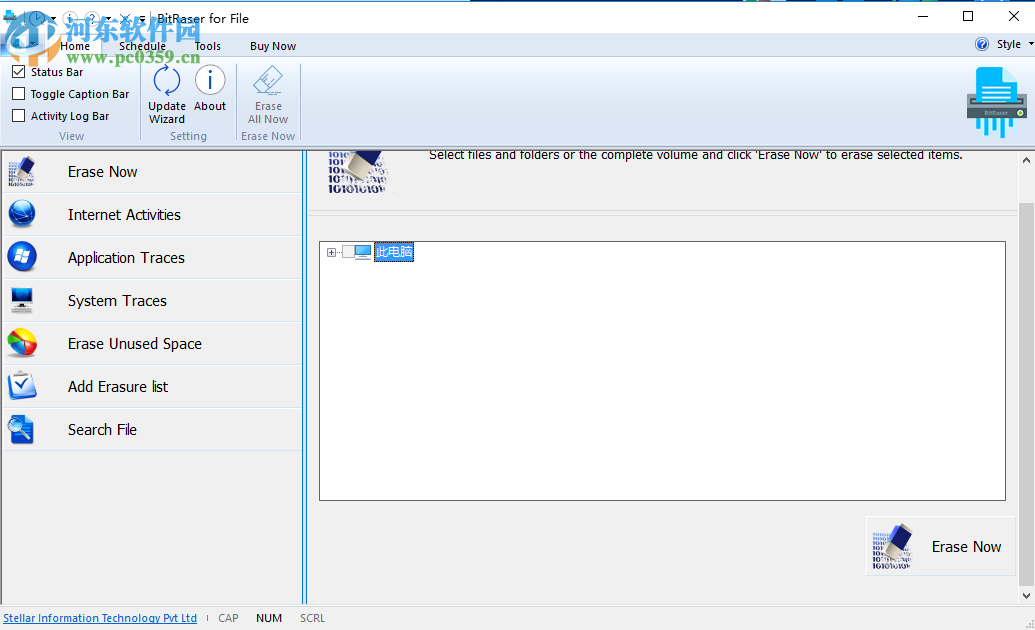The image size is (1035, 630).
Task: Open the Application Traces tool
Action: (x=124, y=257)
